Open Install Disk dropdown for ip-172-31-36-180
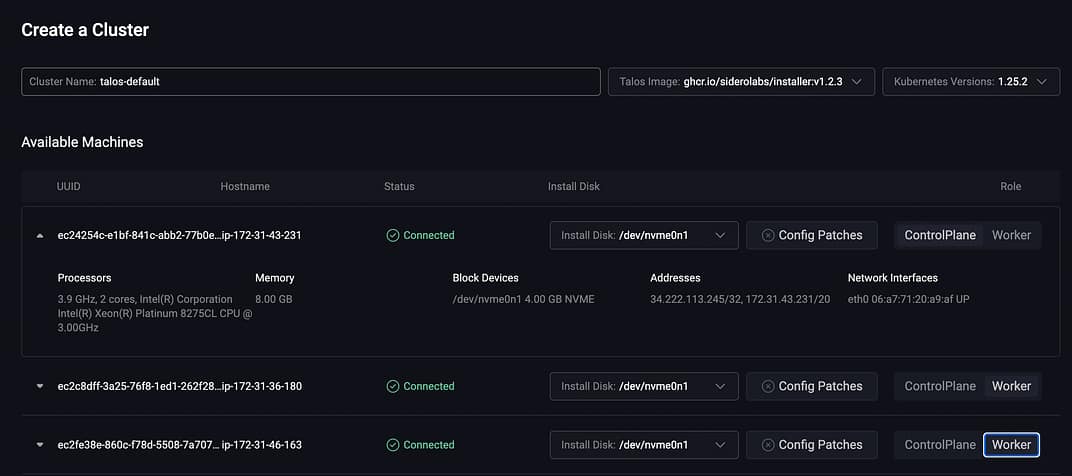The width and height of the screenshot is (1072, 476). (644, 386)
